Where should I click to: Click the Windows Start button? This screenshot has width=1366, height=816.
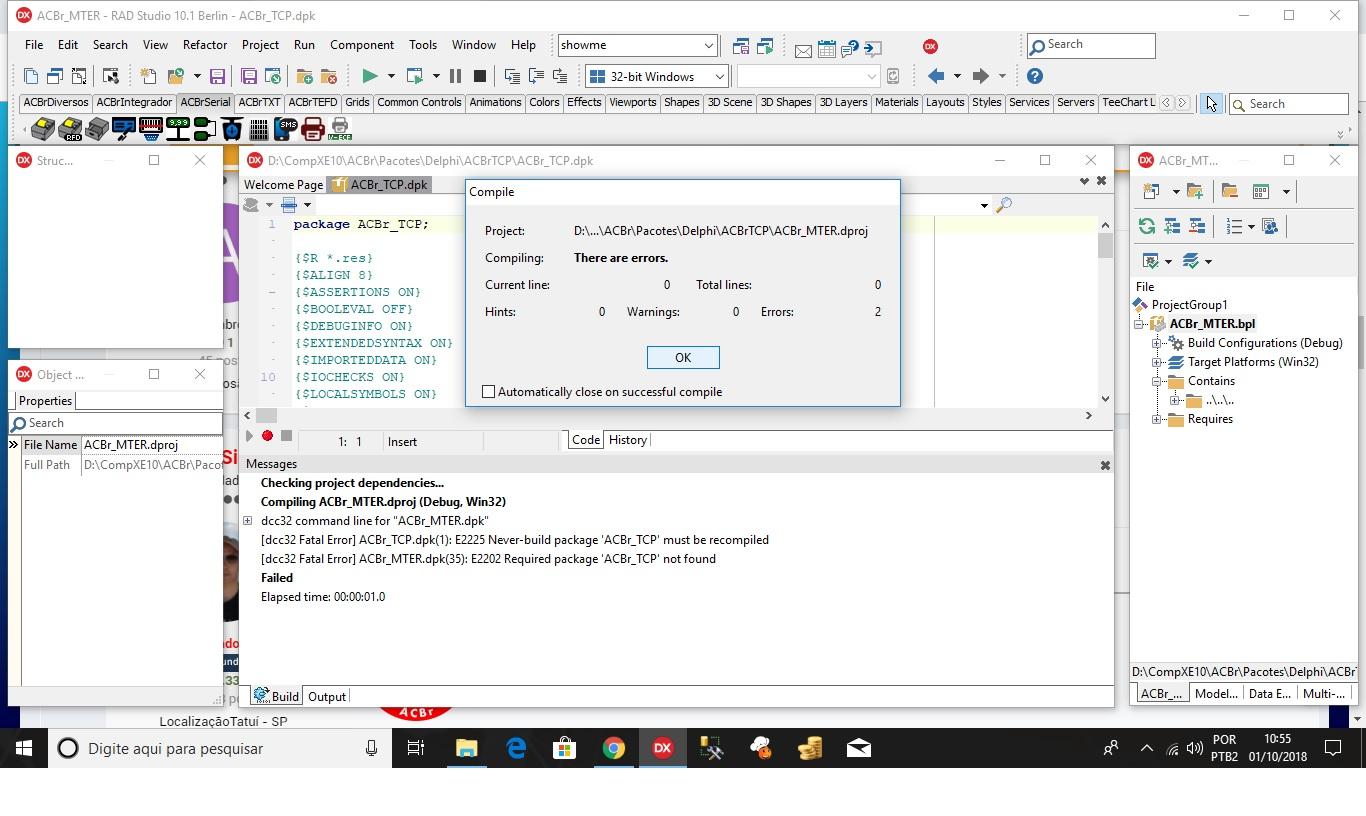[24, 748]
